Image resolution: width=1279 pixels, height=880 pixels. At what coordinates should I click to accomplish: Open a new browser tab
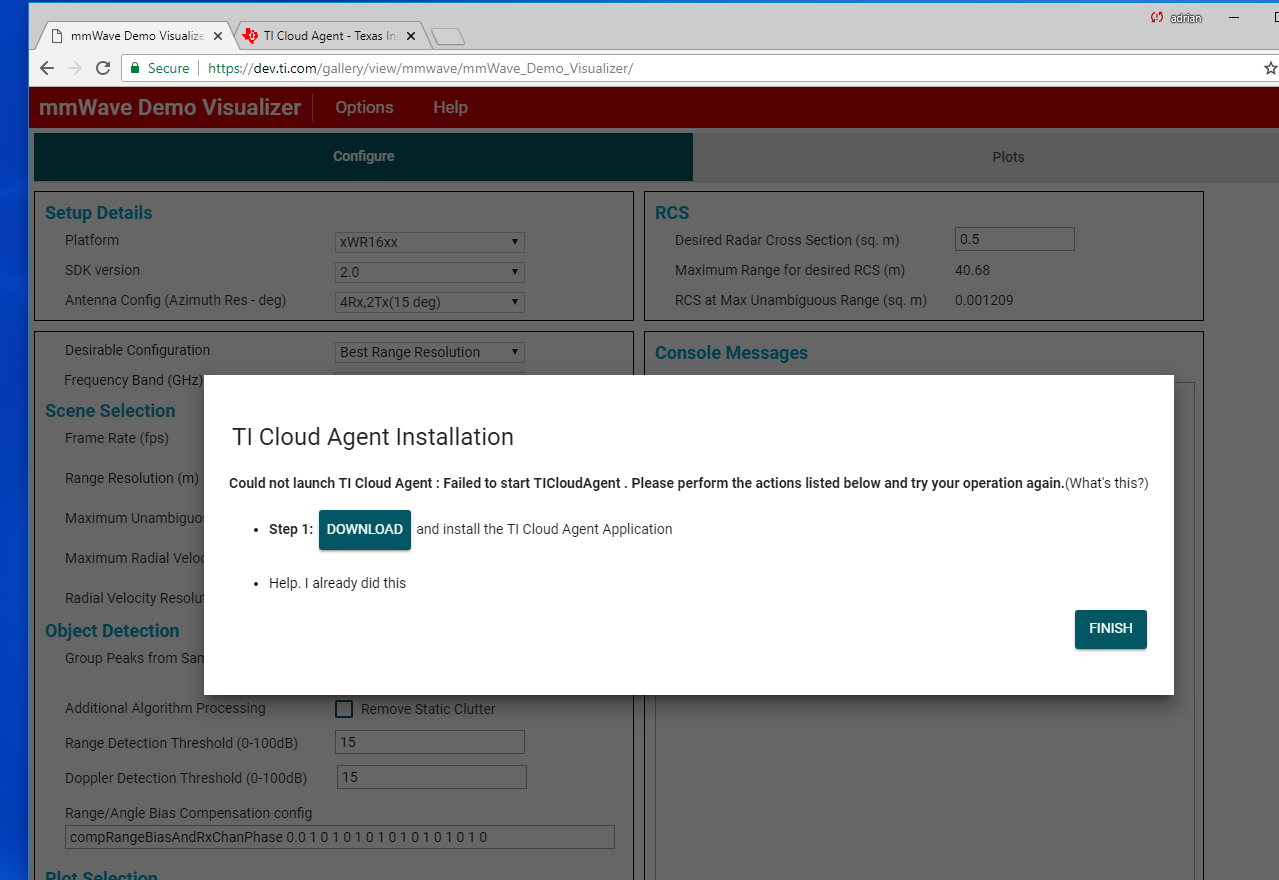448,37
